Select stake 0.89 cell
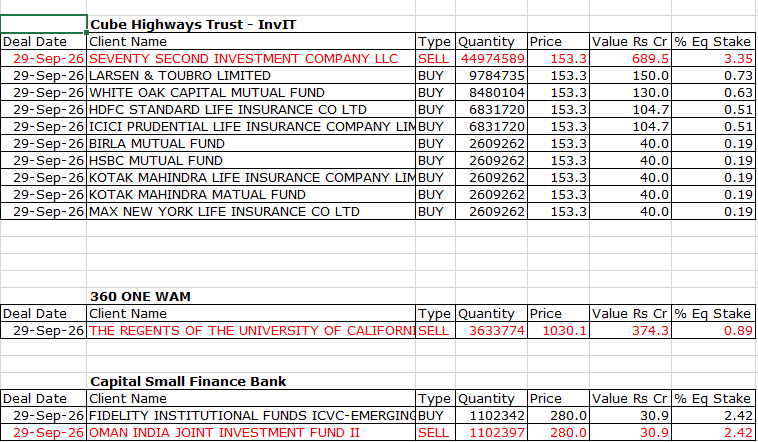 pyautogui.click(x=714, y=330)
